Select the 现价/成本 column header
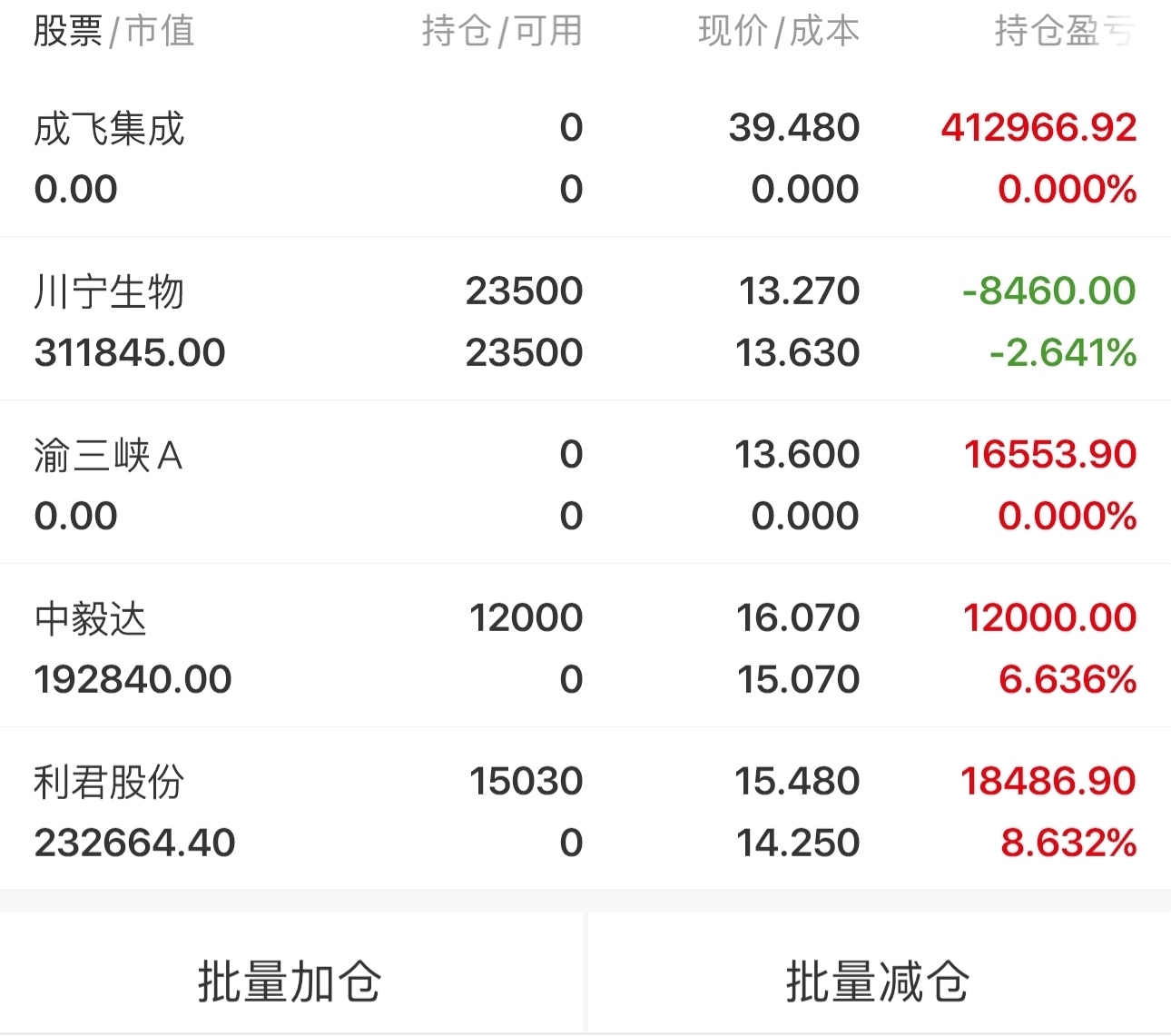 (779, 32)
